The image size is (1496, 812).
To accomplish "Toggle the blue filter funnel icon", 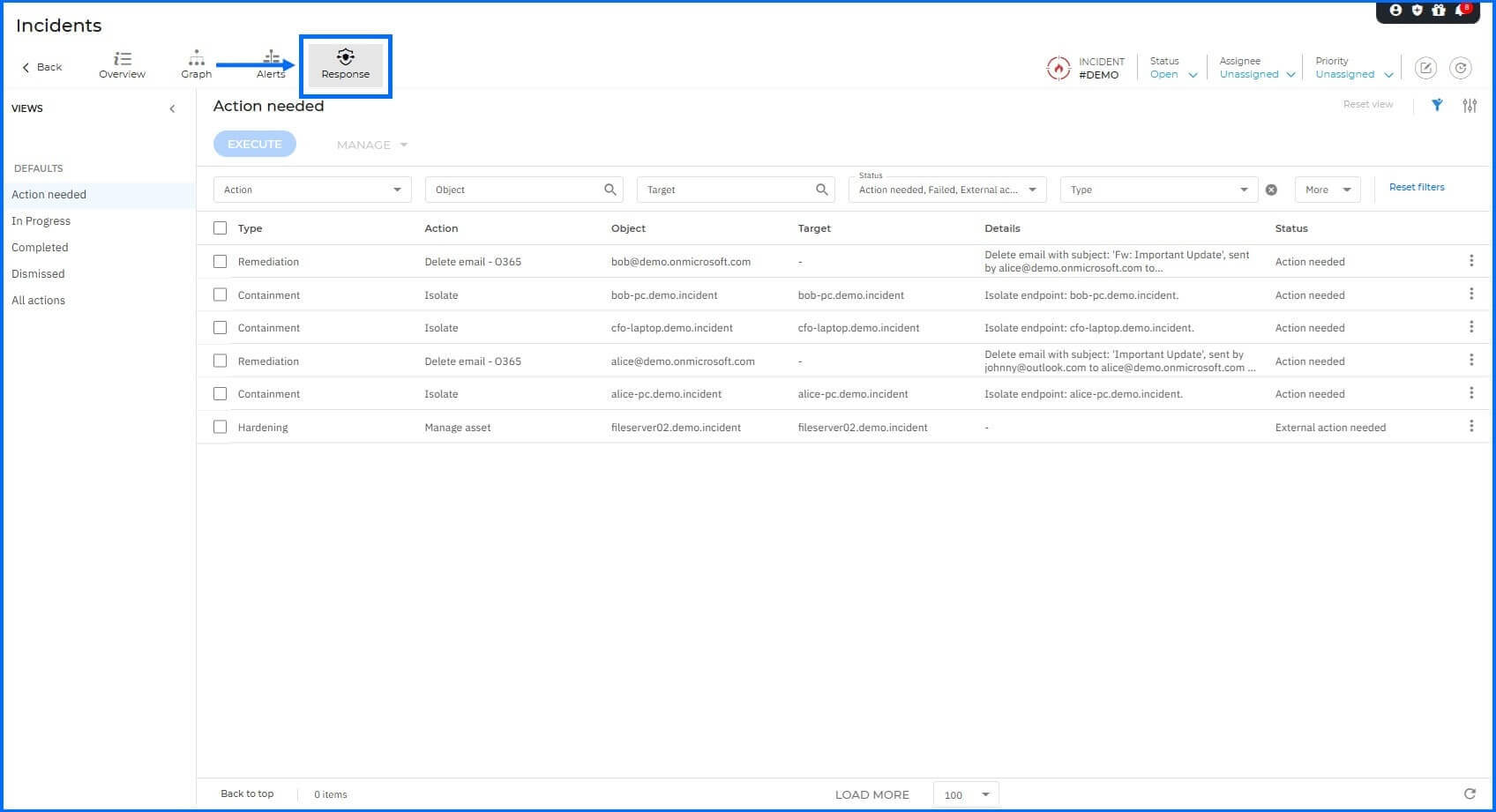I will pos(1437,105).
